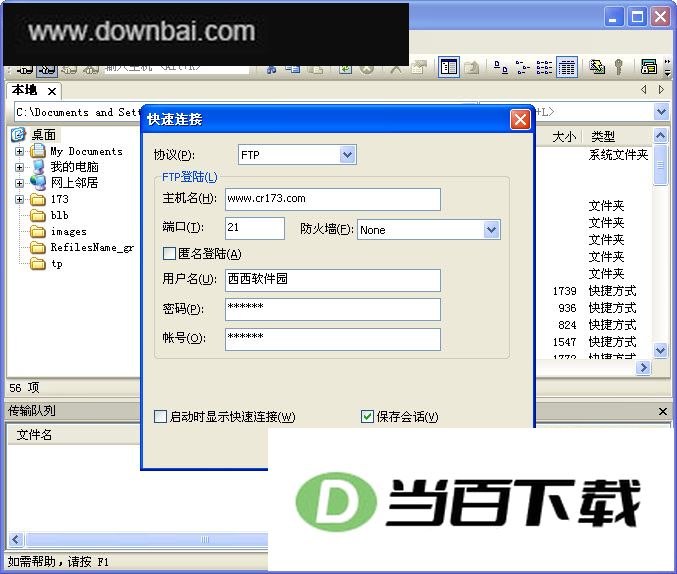Select the images folder in tree

69,232
